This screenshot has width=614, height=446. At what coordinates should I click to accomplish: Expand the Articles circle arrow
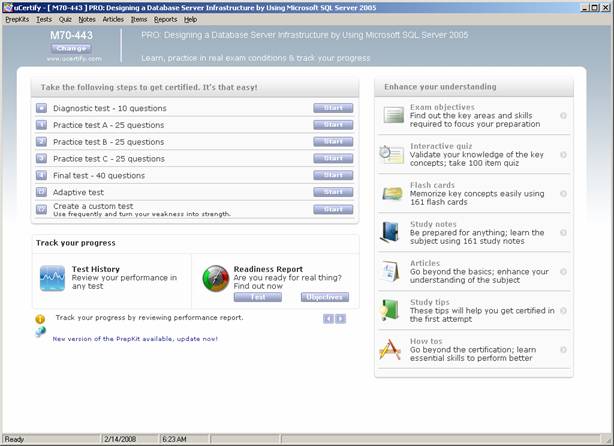(563, 271)
